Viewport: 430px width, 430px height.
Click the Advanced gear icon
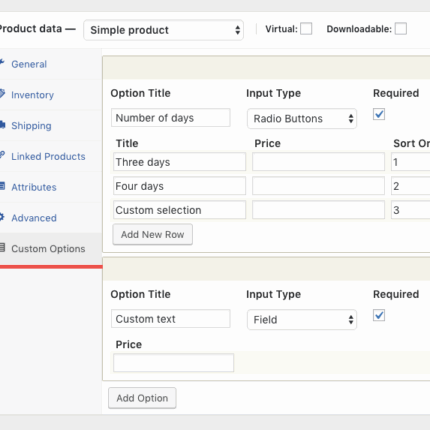point(2,217)
